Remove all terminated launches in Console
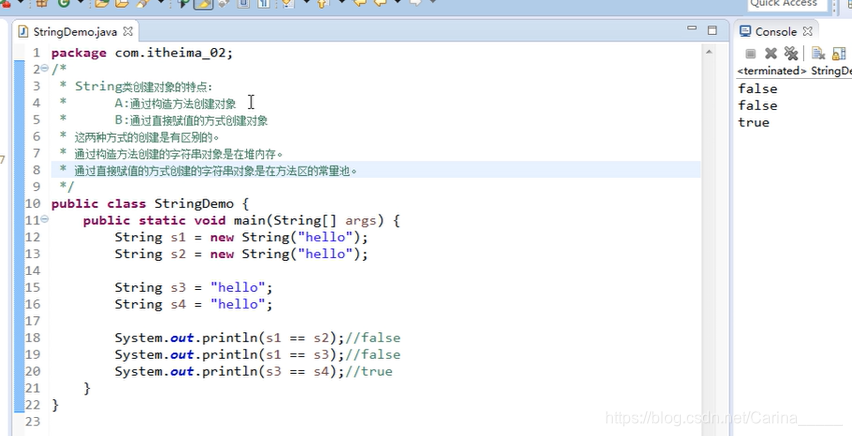852x436 pixels. point(791,53)
